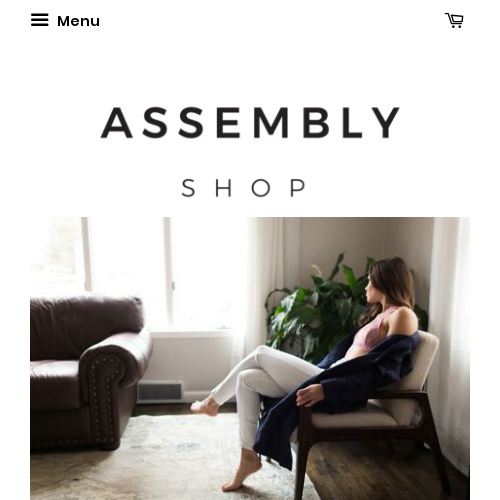Click the "Menu" text label
Viewport: 500px width, 500px height.
point(78,21)
